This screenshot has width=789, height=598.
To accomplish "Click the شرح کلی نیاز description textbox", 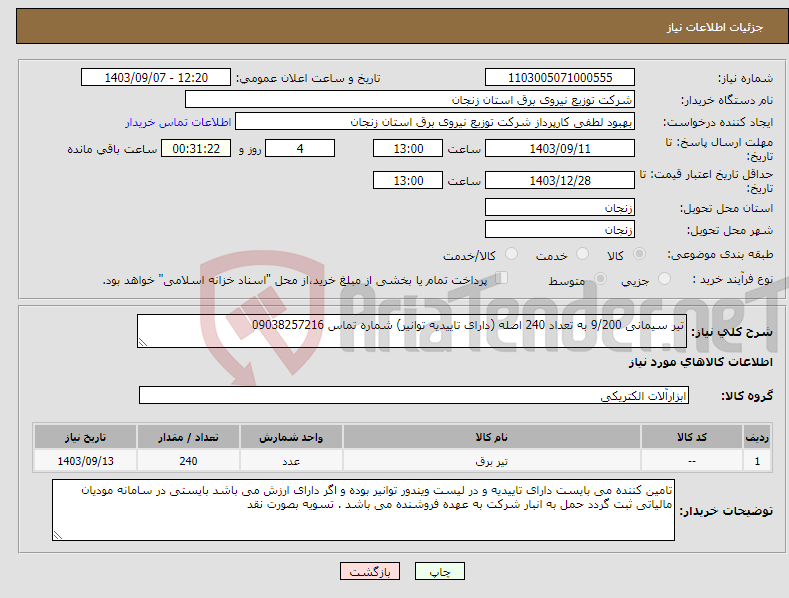I will pyautogui.click(x=412, y=331).
